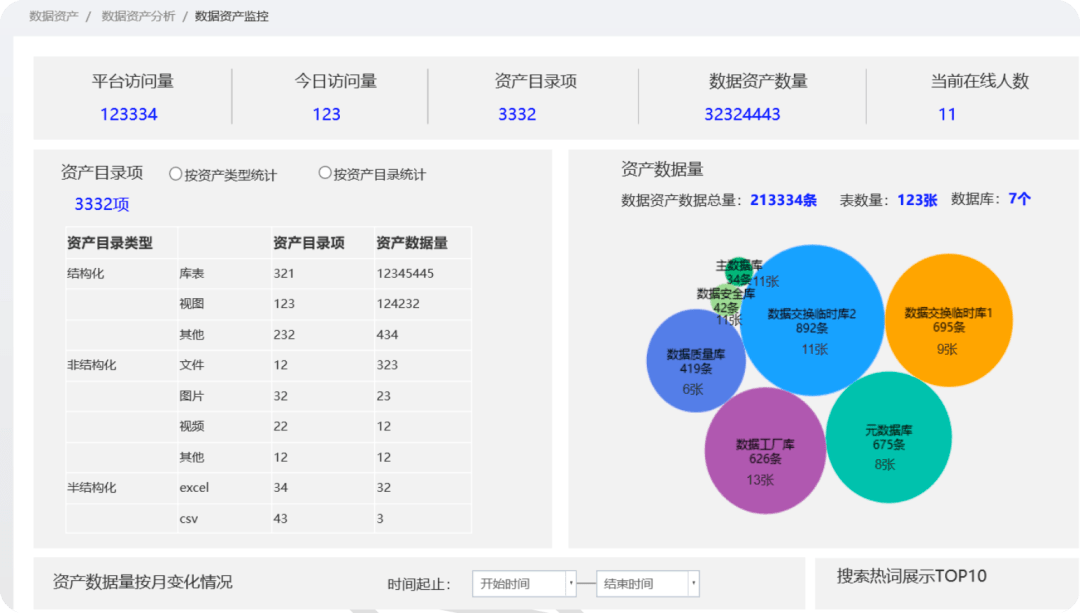Select the purple 数据工厂库 bubble
The height and width of the screenshot is (613, 1080).
click(x=765, y=451)
